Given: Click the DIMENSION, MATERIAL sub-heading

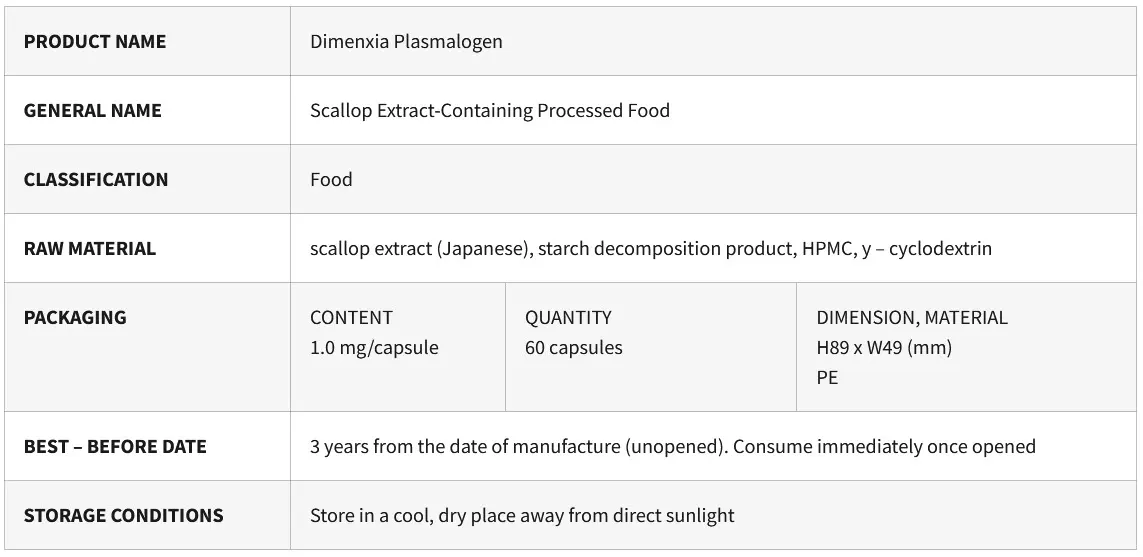Looking at the screenshot, I should (x=911, y=317).
